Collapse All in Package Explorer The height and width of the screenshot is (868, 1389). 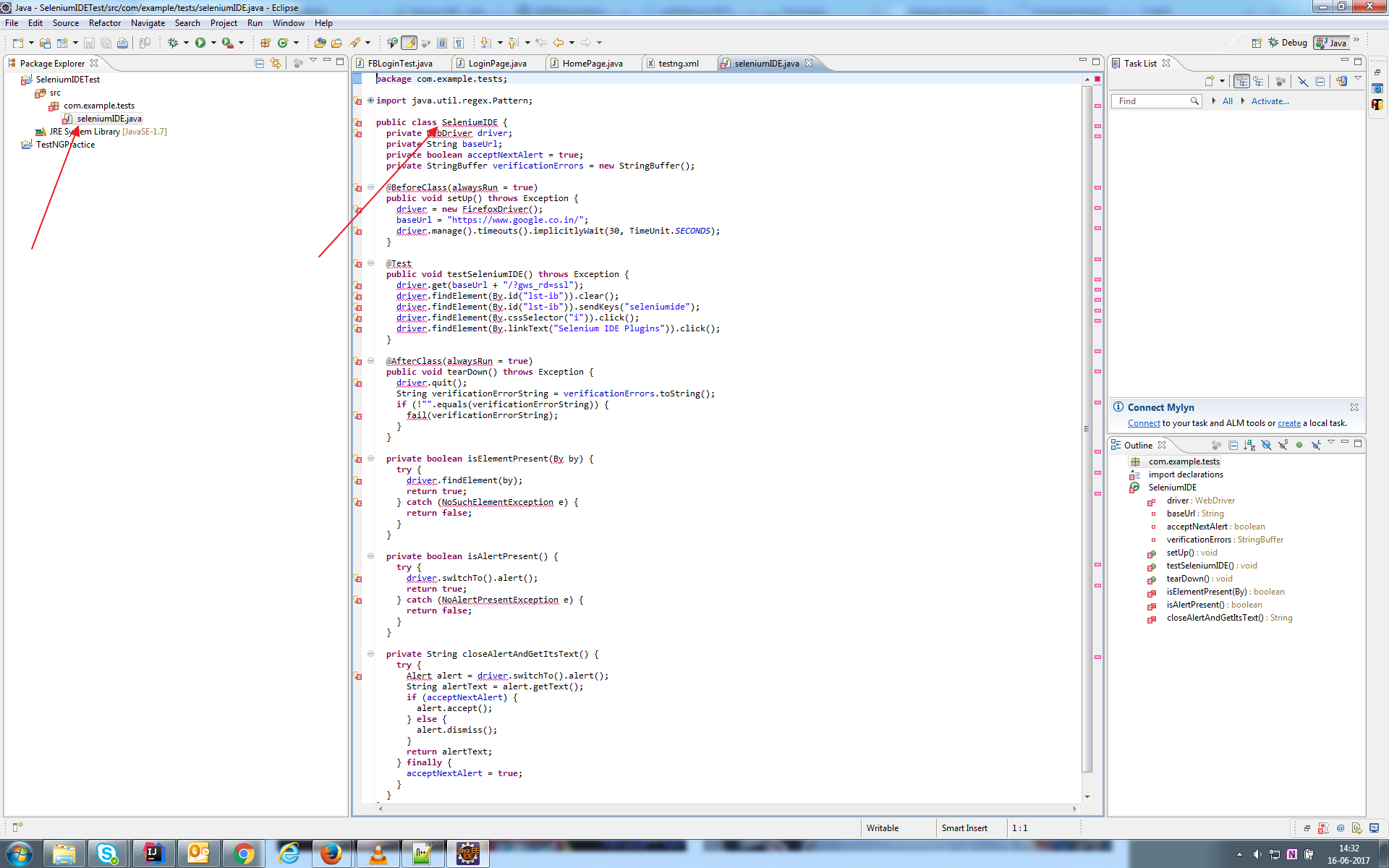tap(260, 63)
